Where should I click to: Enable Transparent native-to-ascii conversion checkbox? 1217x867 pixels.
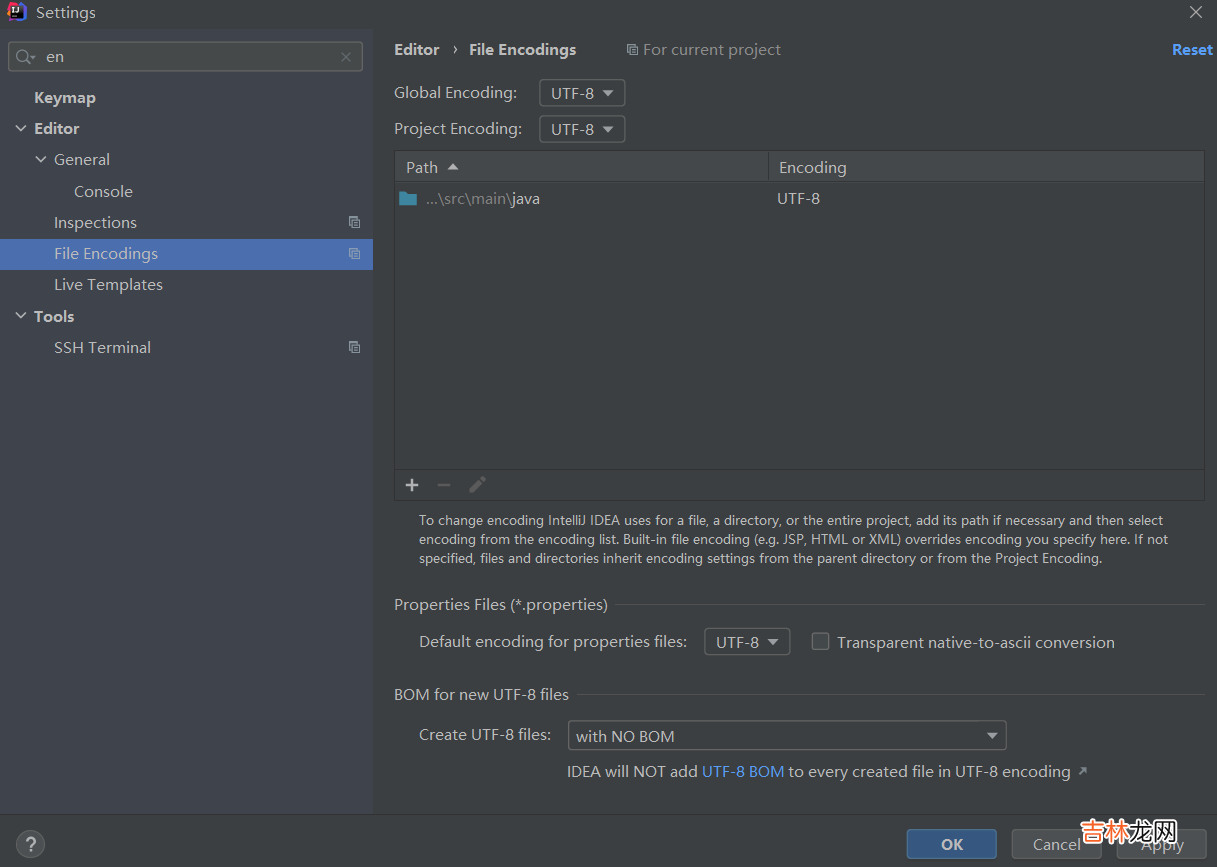pyautogui.click(x=820, y=642)
